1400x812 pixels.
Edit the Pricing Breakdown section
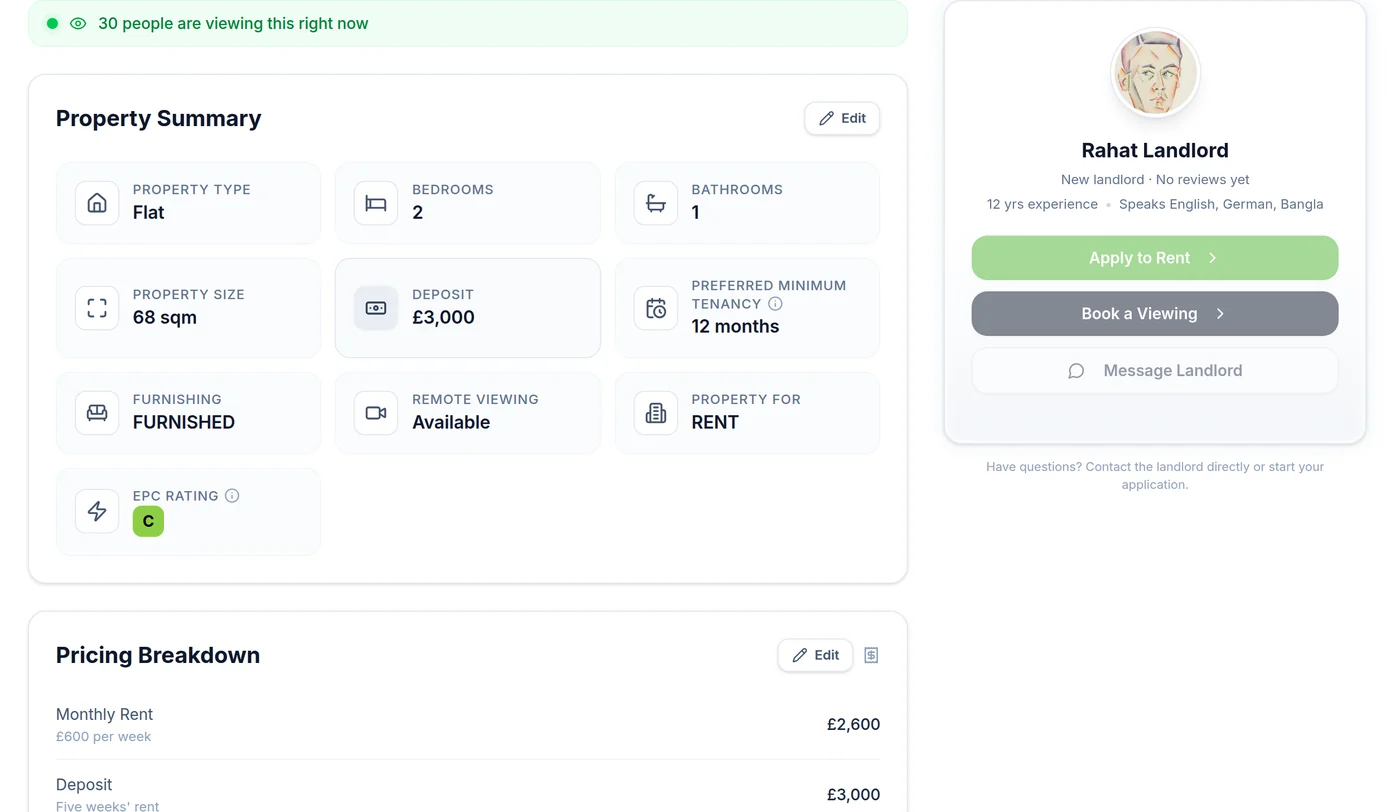815,655
